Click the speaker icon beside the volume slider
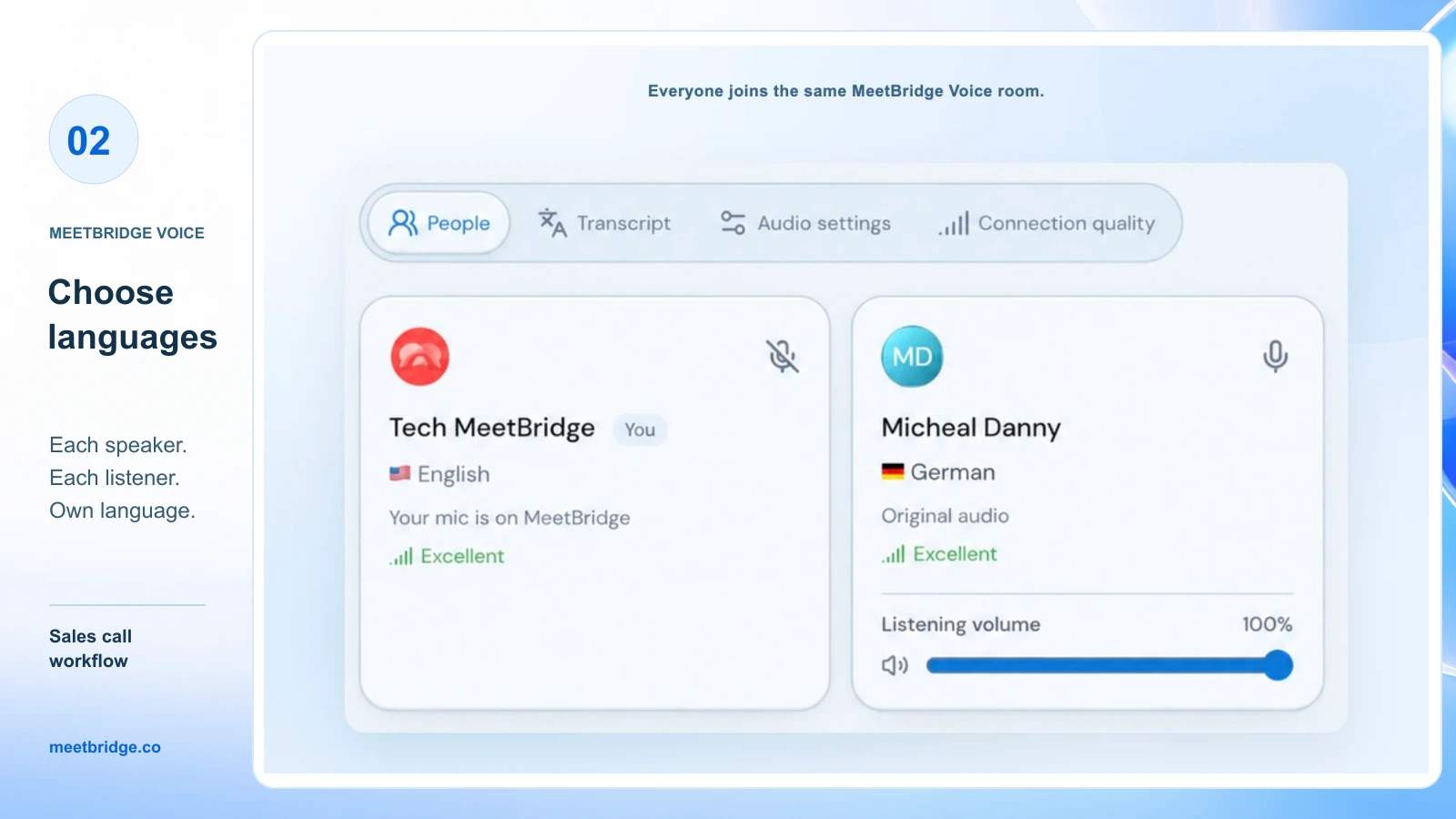1456x819 pixels. [895, 665]
